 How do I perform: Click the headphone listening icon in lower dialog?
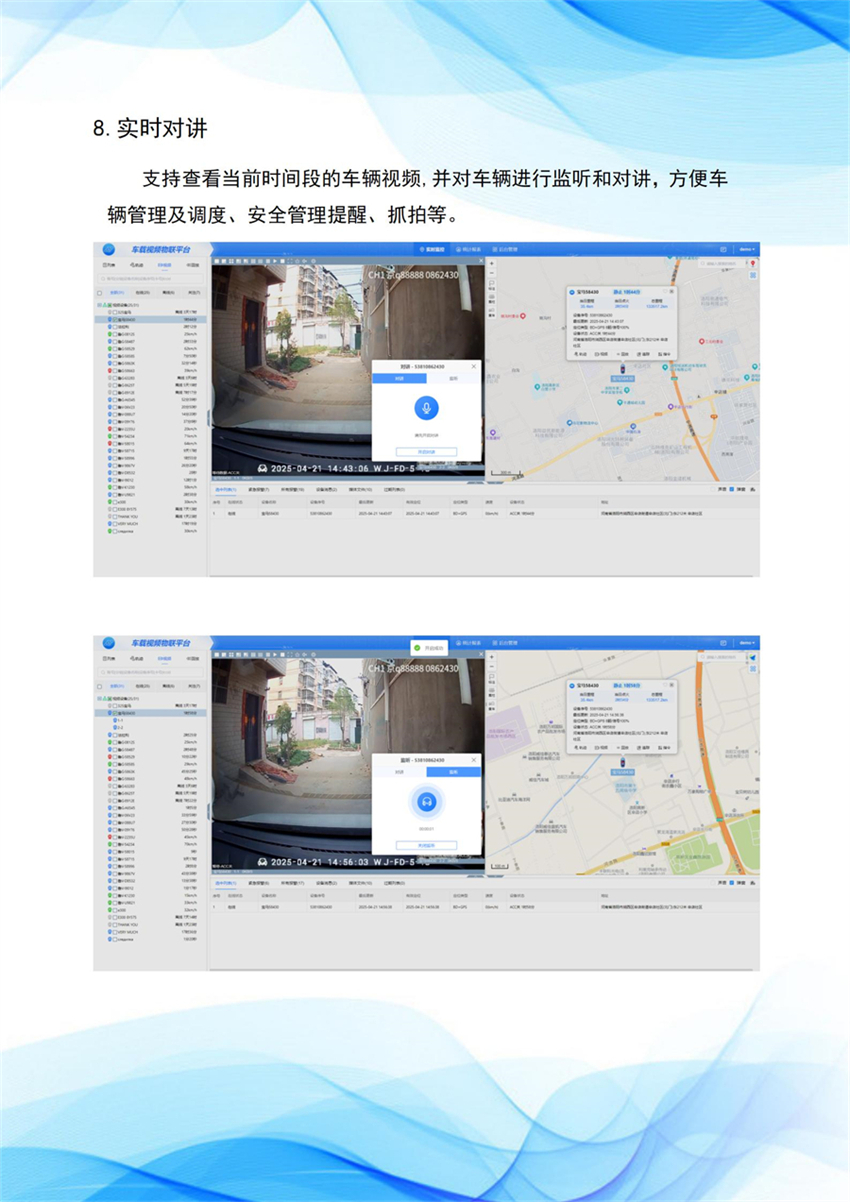pos(426,801)
